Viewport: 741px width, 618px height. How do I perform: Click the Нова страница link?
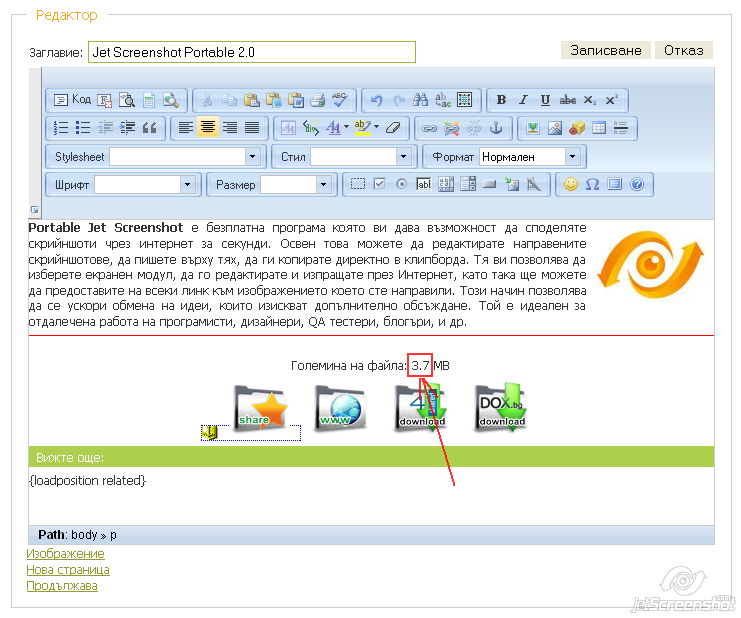(x=68, y=570)
